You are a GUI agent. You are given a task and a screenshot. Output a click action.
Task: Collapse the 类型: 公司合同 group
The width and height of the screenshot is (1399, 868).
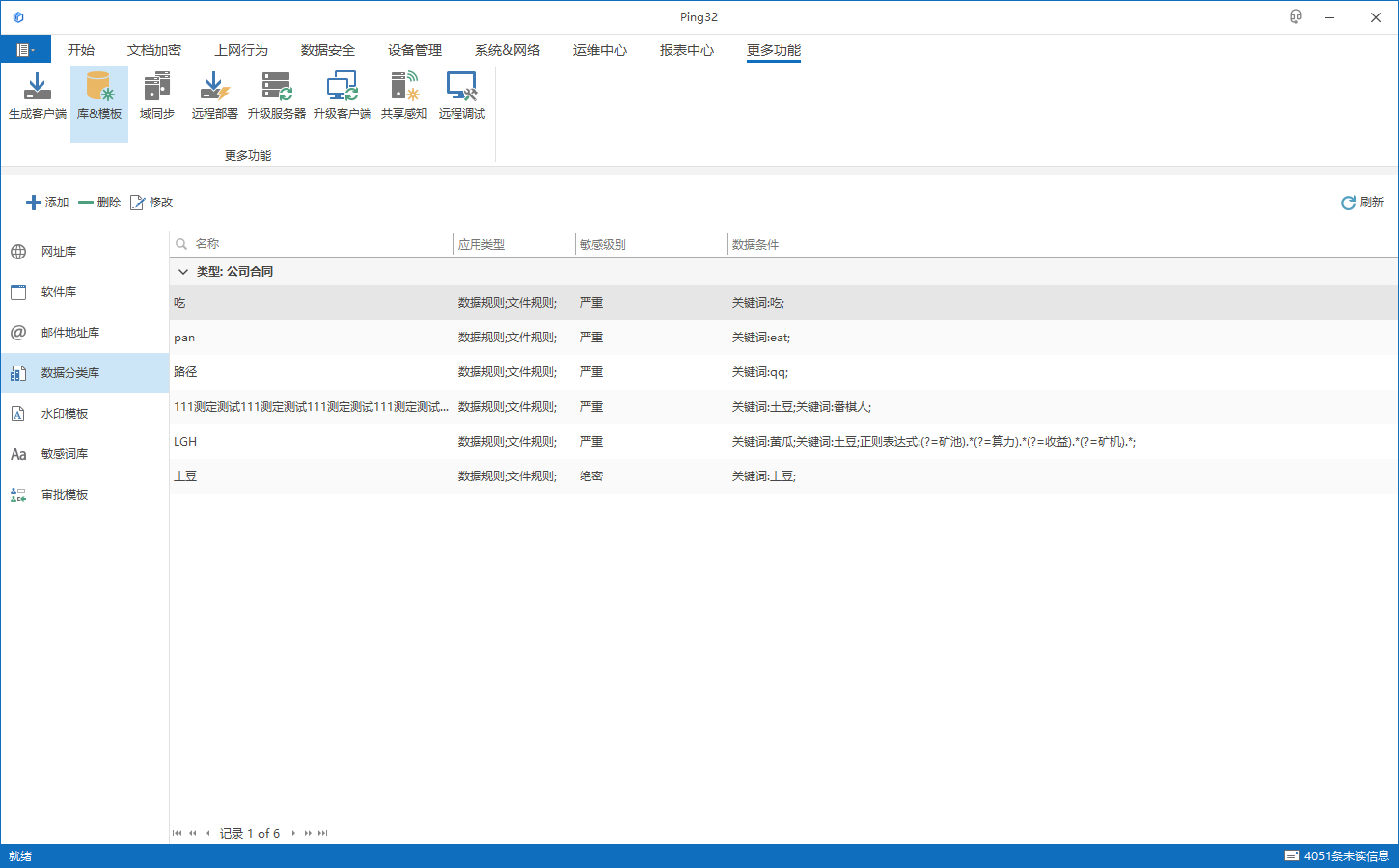pos(183,272)
